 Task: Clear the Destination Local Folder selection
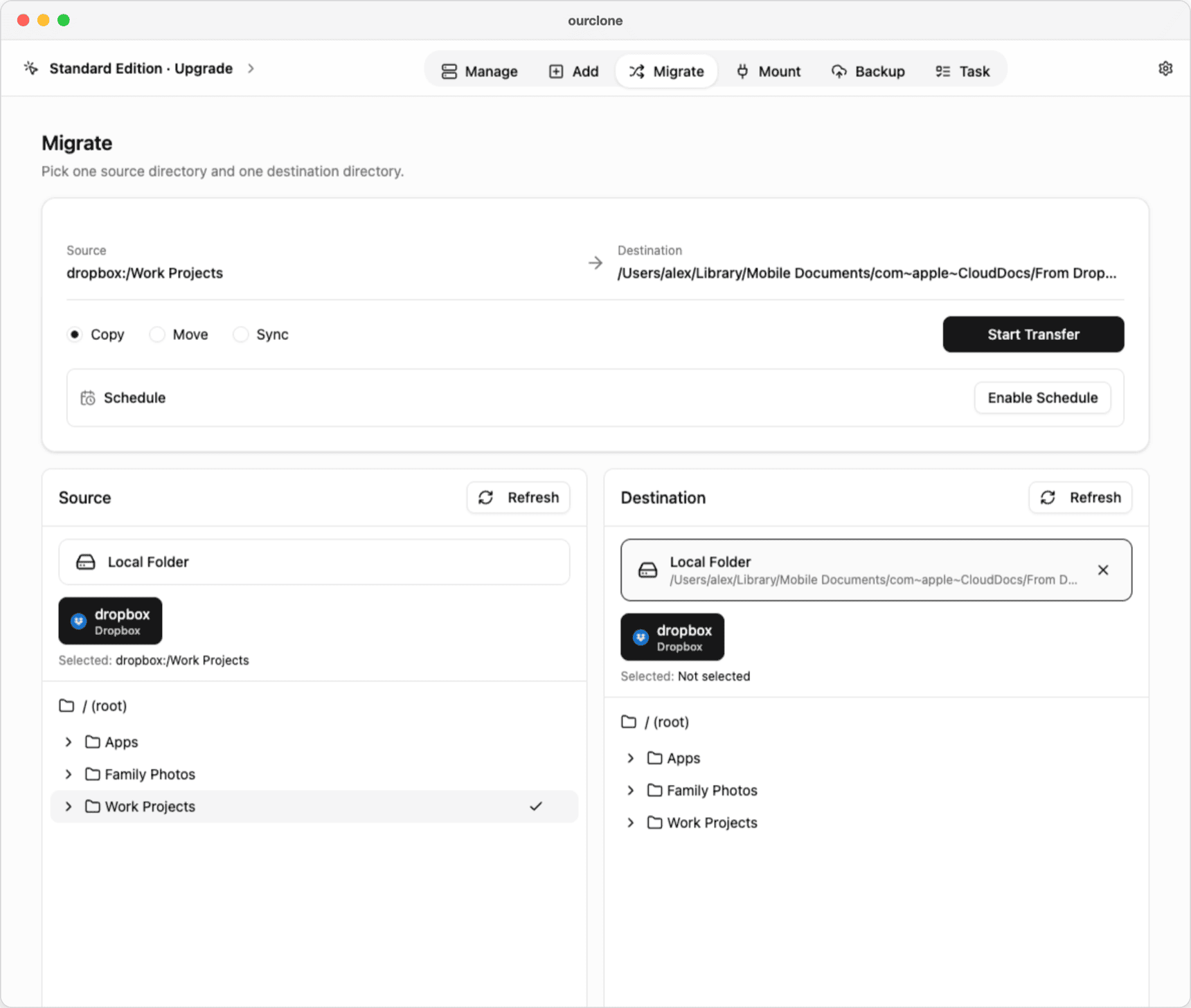(x=1103, y=570)
